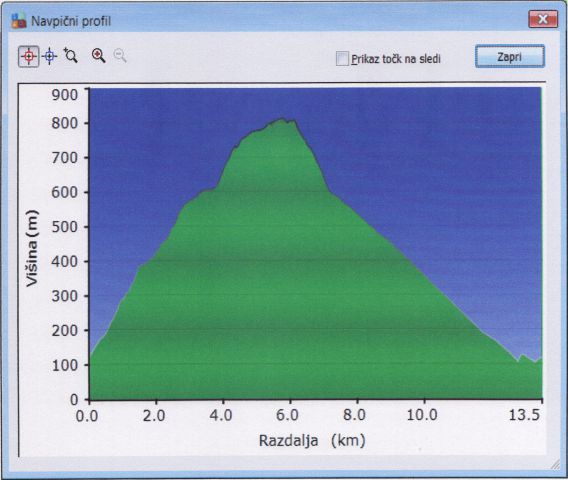Click the Razdalja (km) axis title
This screenshot has height=480, width=568.
(x=312, y=441)
